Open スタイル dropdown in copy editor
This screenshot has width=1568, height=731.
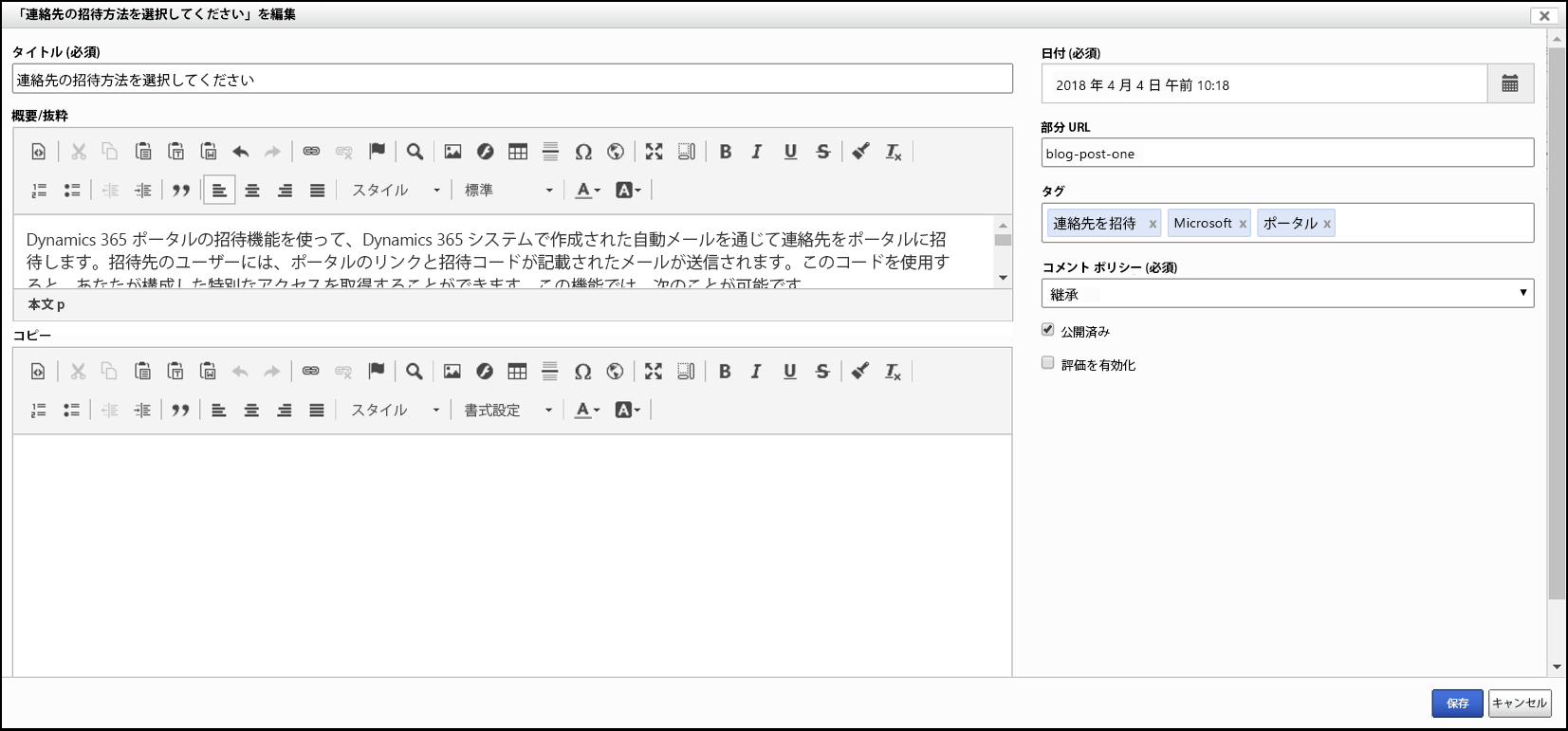point(395,411)
